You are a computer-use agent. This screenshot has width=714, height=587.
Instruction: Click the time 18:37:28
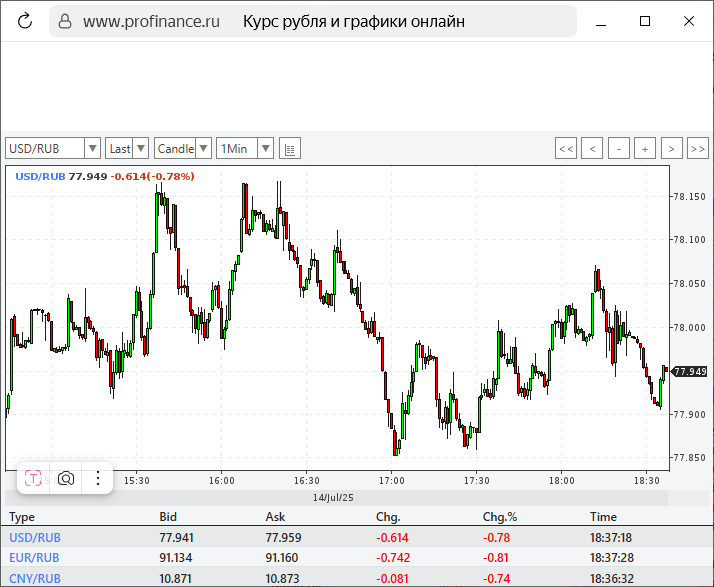point(612,557)
